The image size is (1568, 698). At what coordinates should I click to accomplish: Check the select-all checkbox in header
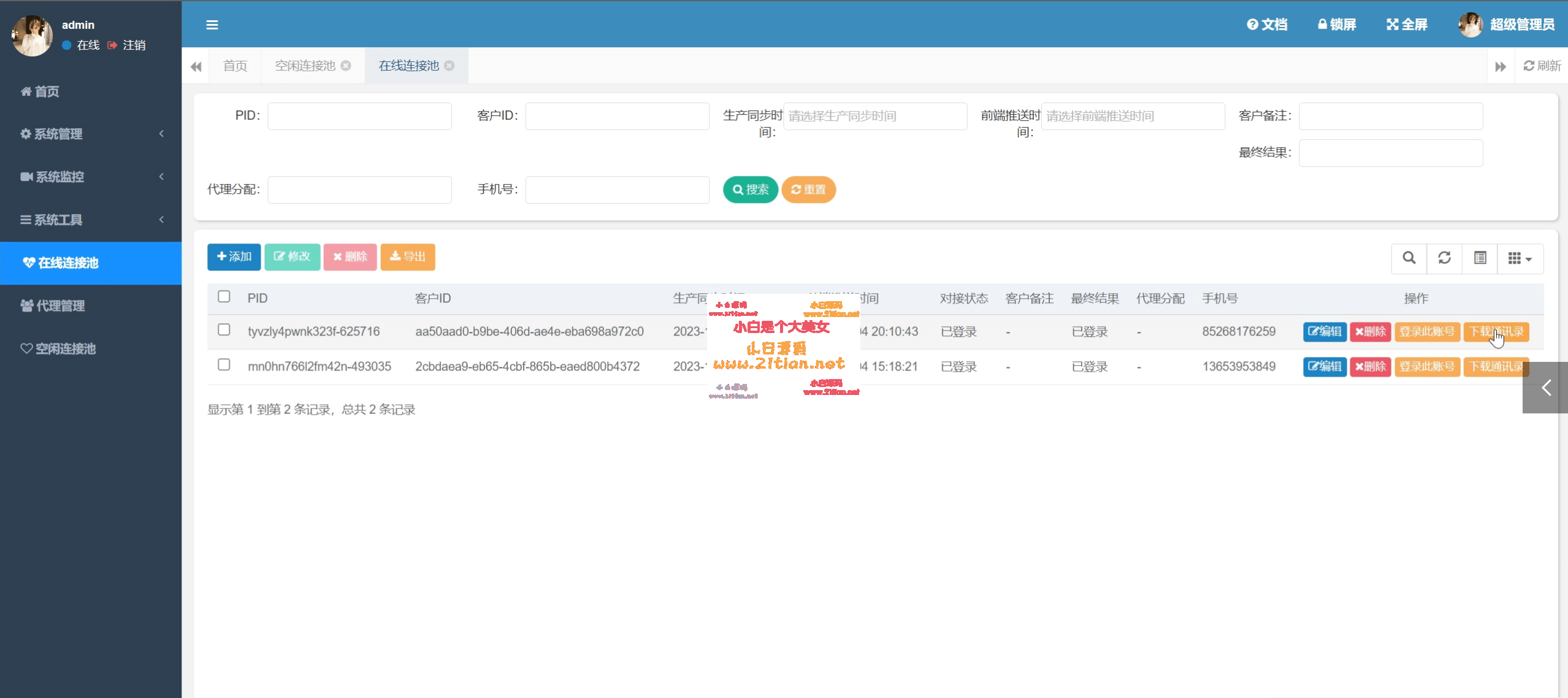[224, 297]
